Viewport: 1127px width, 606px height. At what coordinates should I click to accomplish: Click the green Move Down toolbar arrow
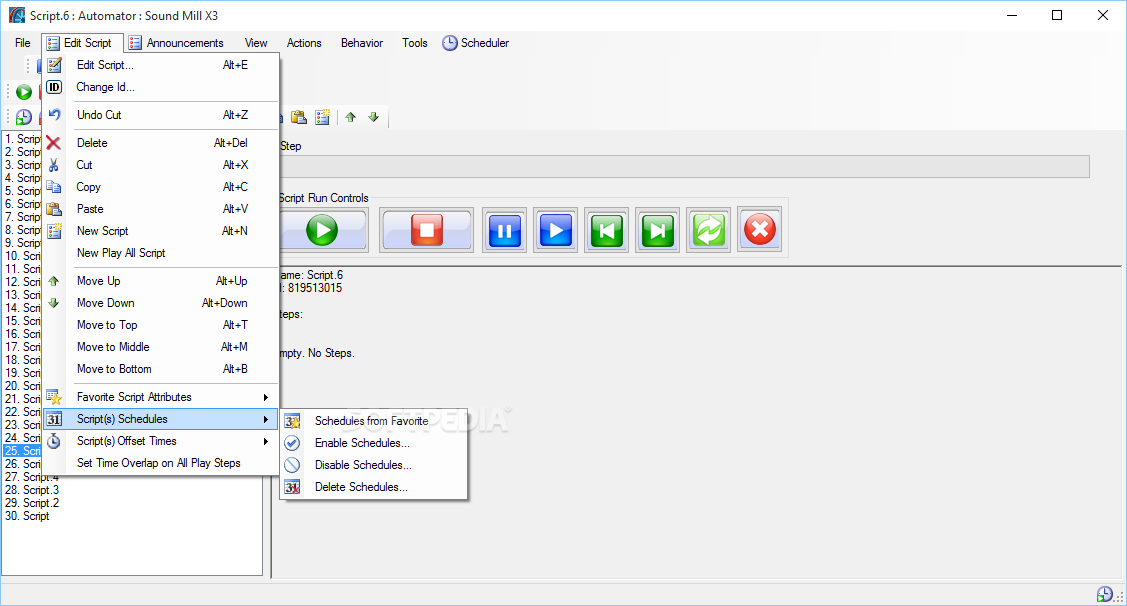tap(374, 117)
